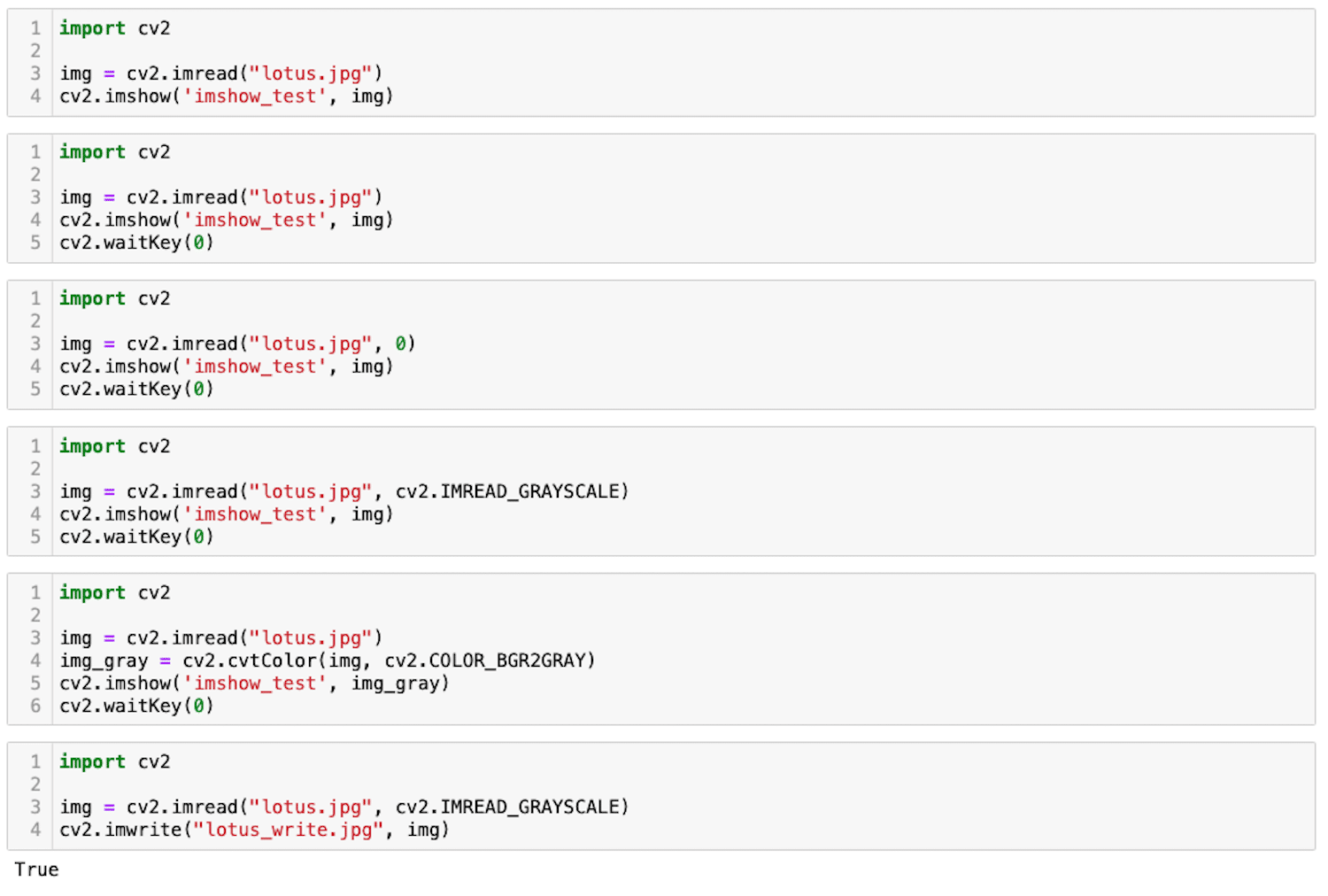
Task: Click import cv2 line in fourth cell
Action: pyautogui.click(x=115, y=446)
